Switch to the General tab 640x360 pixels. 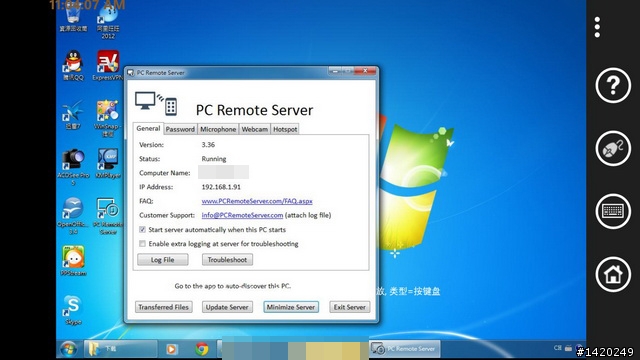point(148,128)
